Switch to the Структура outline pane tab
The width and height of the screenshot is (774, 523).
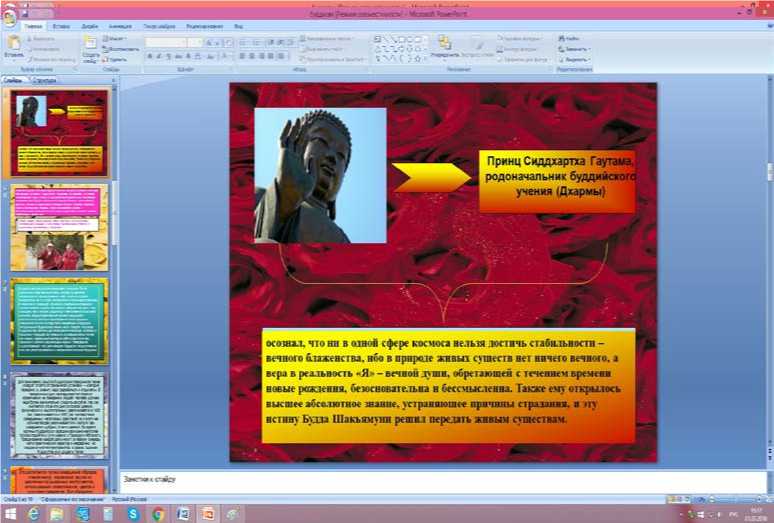(45, 79)
